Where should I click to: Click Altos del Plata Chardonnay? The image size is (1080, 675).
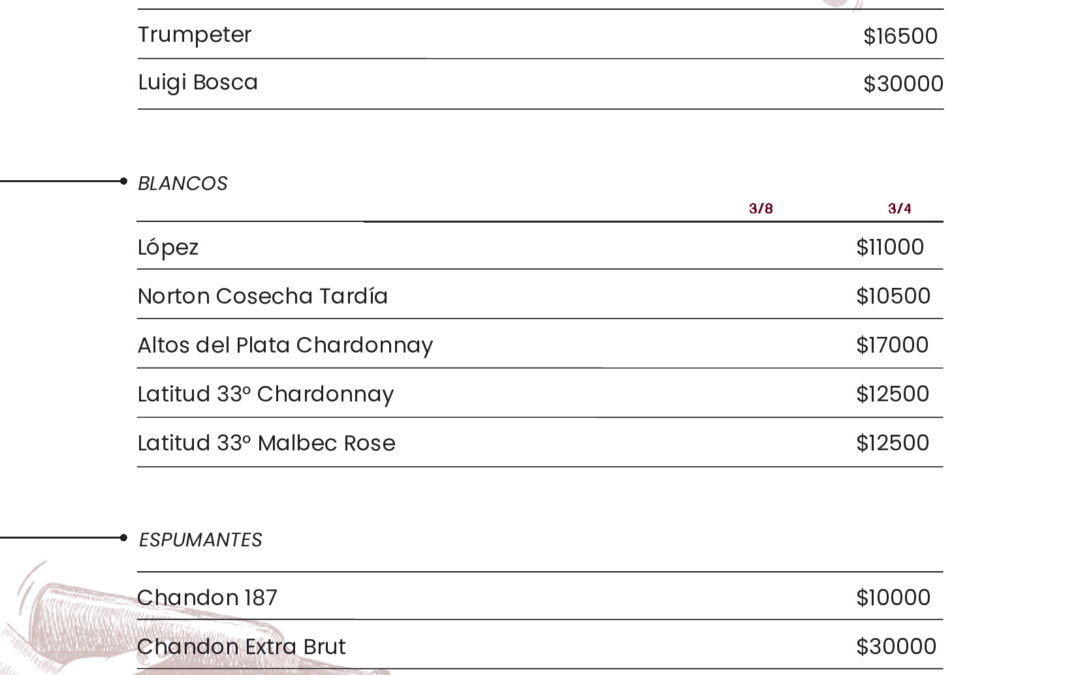pos(285,346)
